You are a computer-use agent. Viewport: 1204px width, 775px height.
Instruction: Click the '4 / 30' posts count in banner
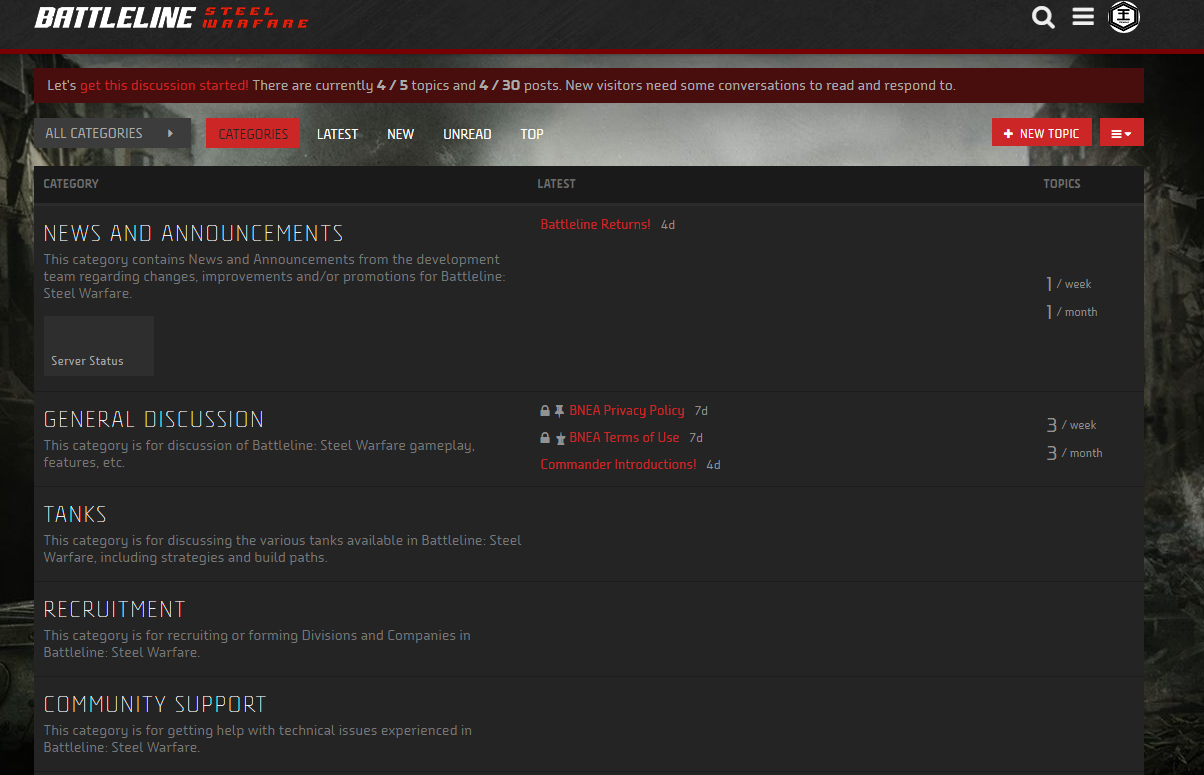pos(500,86)
